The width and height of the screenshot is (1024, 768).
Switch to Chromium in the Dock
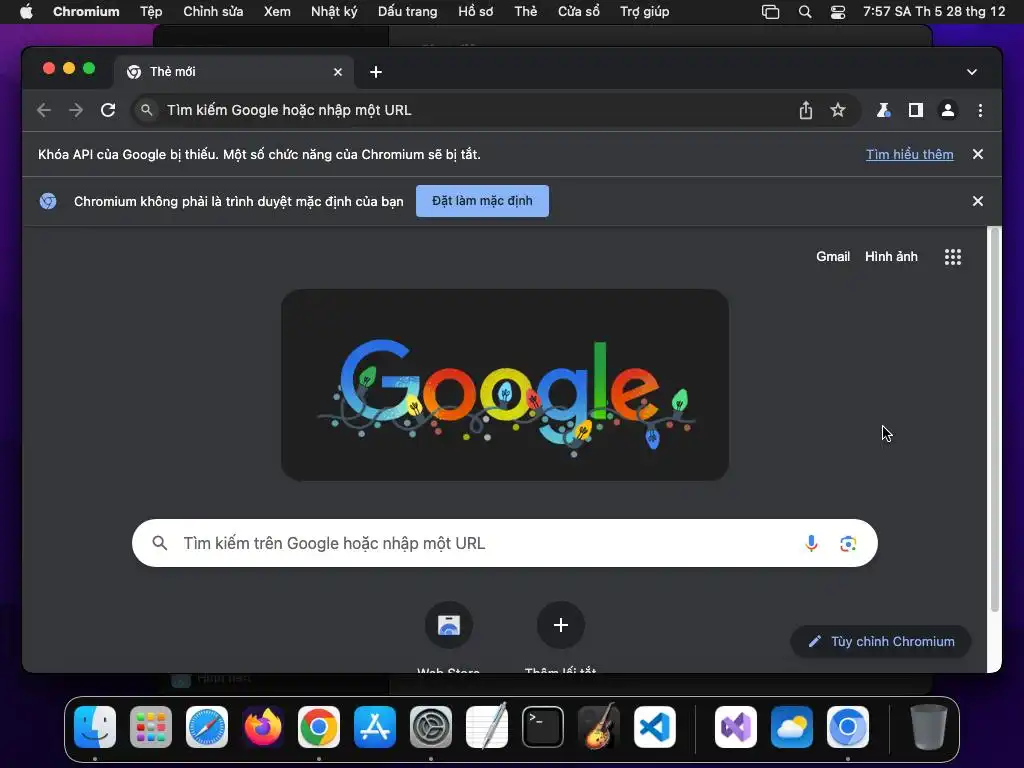848,727
